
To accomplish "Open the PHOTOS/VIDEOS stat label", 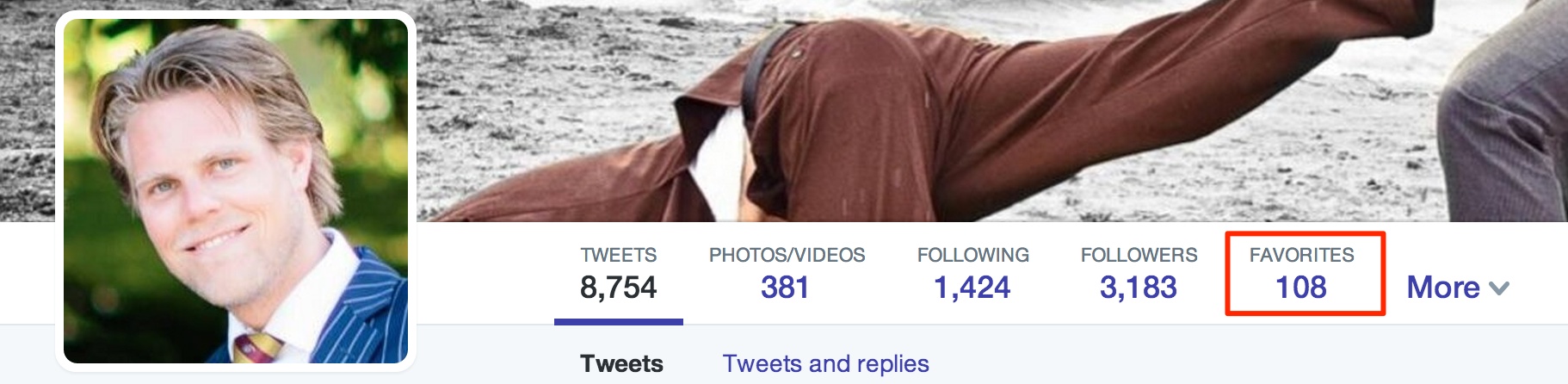I will (787, 255).
